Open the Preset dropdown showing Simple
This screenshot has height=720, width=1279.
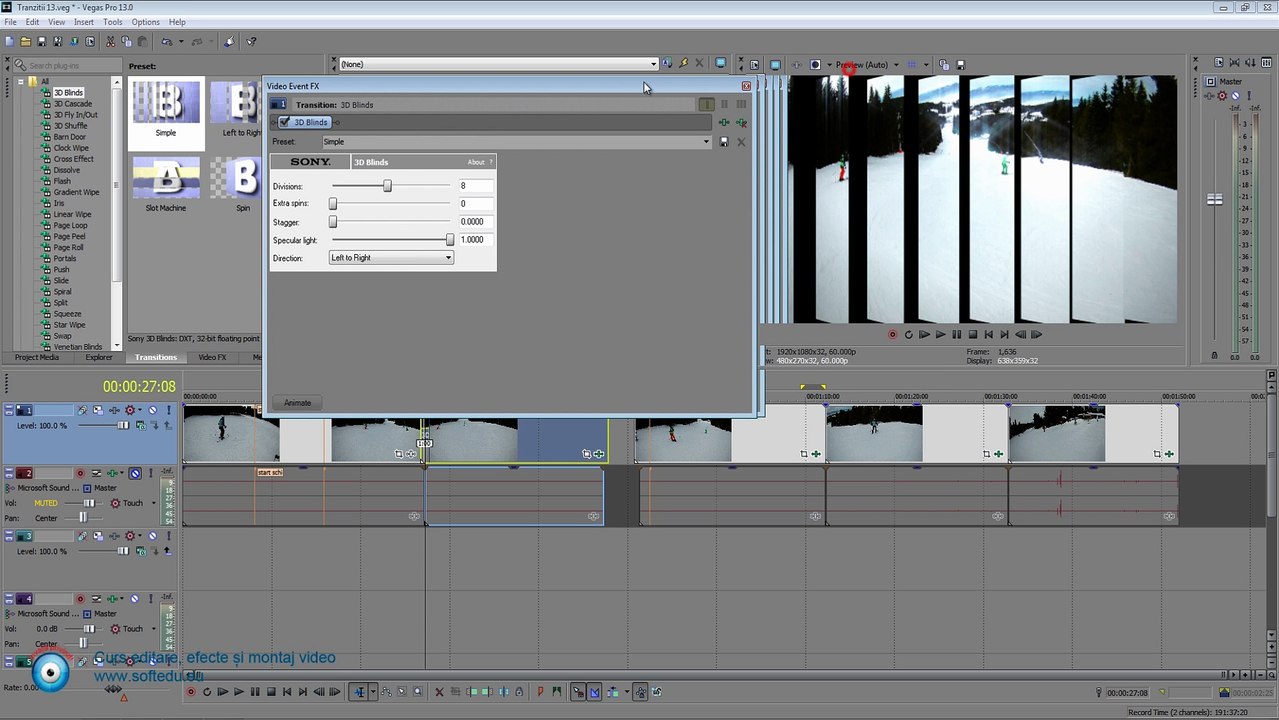coord(516,142)
